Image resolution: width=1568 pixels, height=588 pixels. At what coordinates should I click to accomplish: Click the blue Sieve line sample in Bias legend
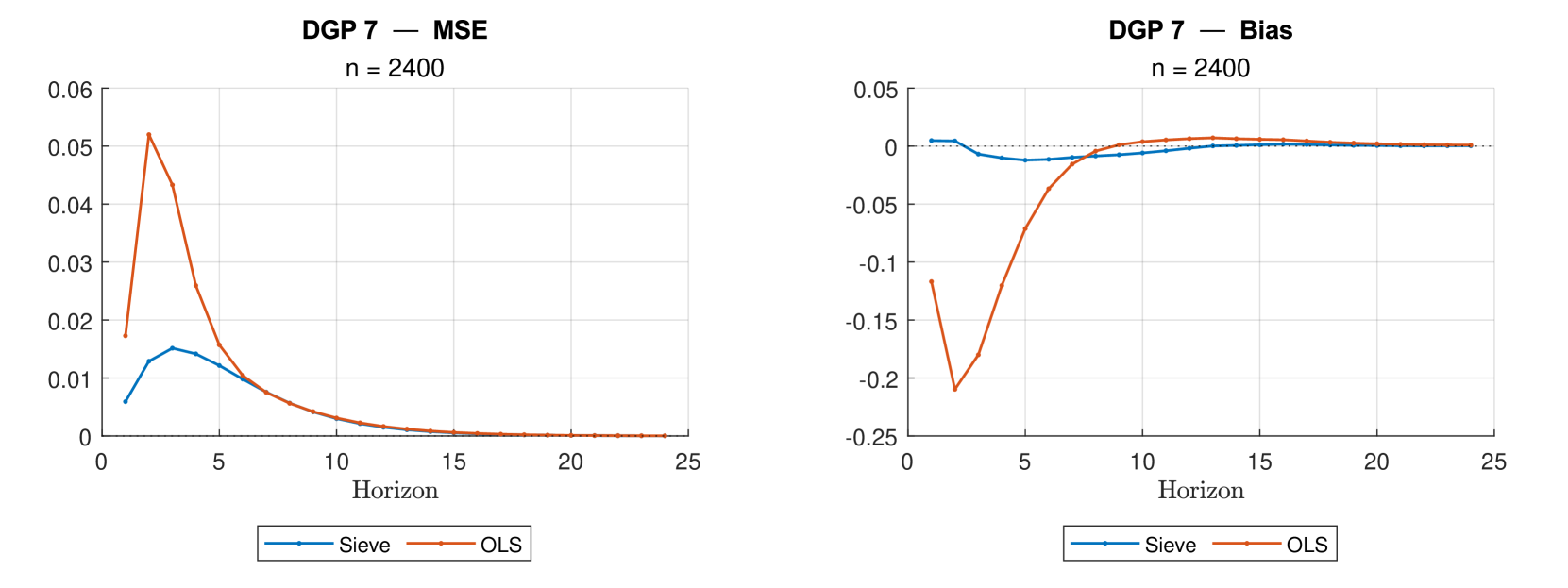[1104, 544]
